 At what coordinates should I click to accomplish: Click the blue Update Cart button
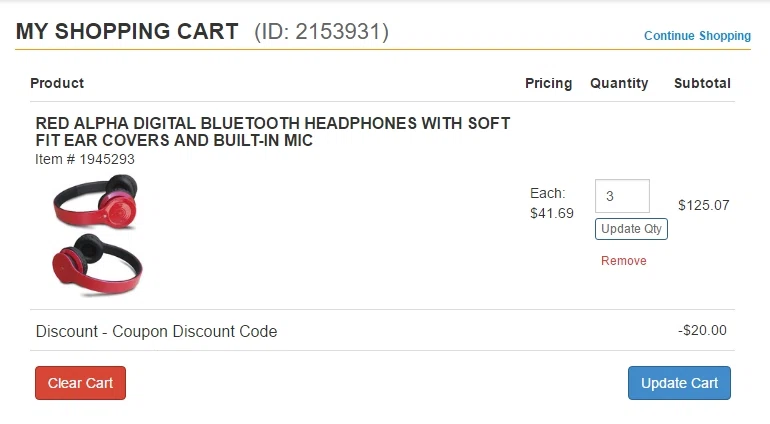click(679, 383)
